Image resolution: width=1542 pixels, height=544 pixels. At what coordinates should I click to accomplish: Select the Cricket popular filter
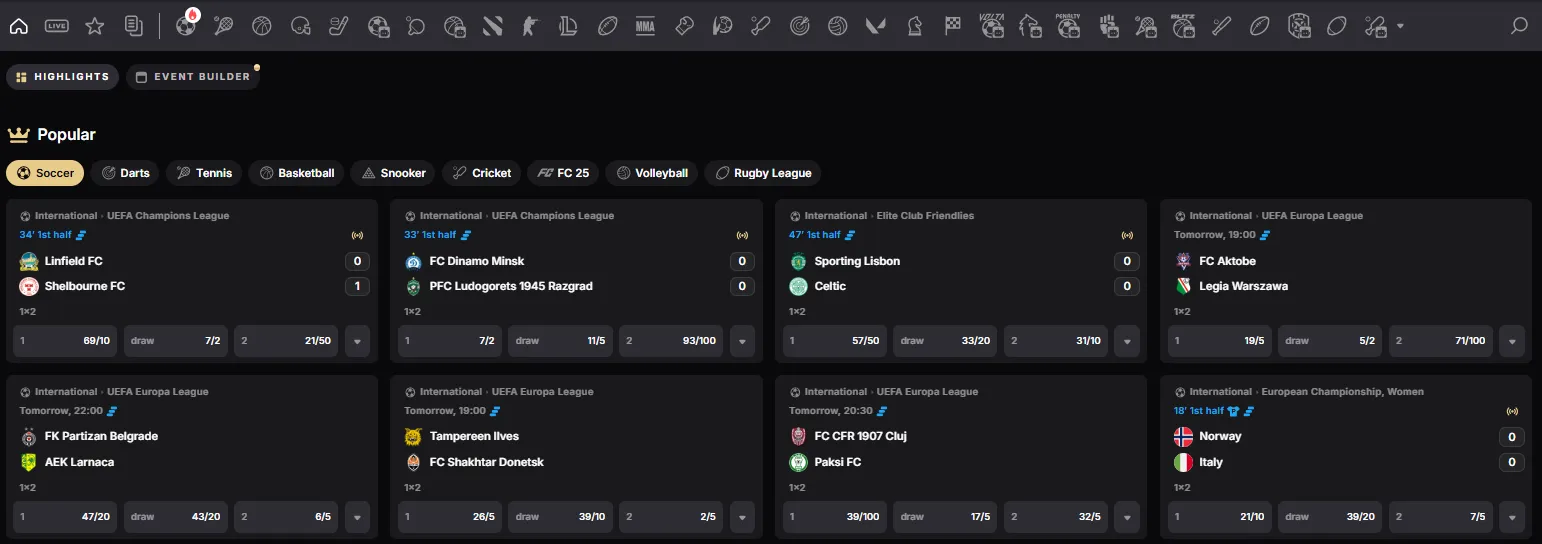point(481,173)
